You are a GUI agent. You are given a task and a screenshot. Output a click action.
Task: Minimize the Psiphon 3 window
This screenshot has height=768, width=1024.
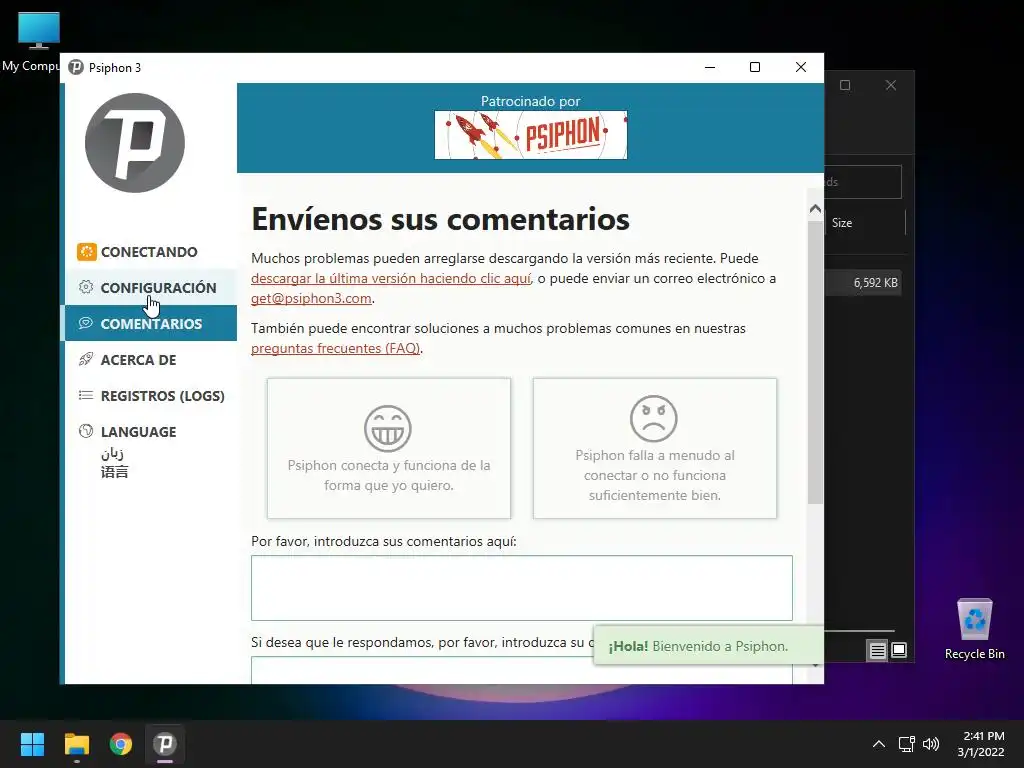[710, 67]
